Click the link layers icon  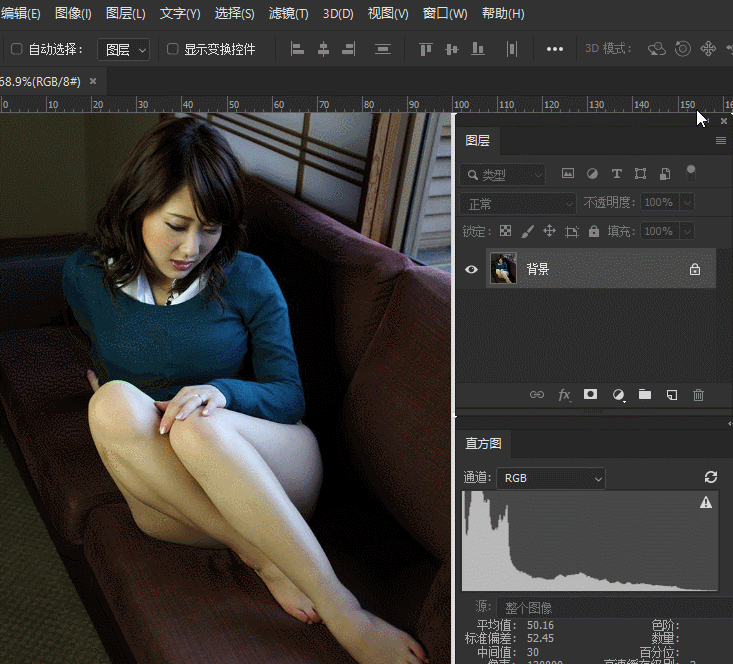(x=537, y=395)
